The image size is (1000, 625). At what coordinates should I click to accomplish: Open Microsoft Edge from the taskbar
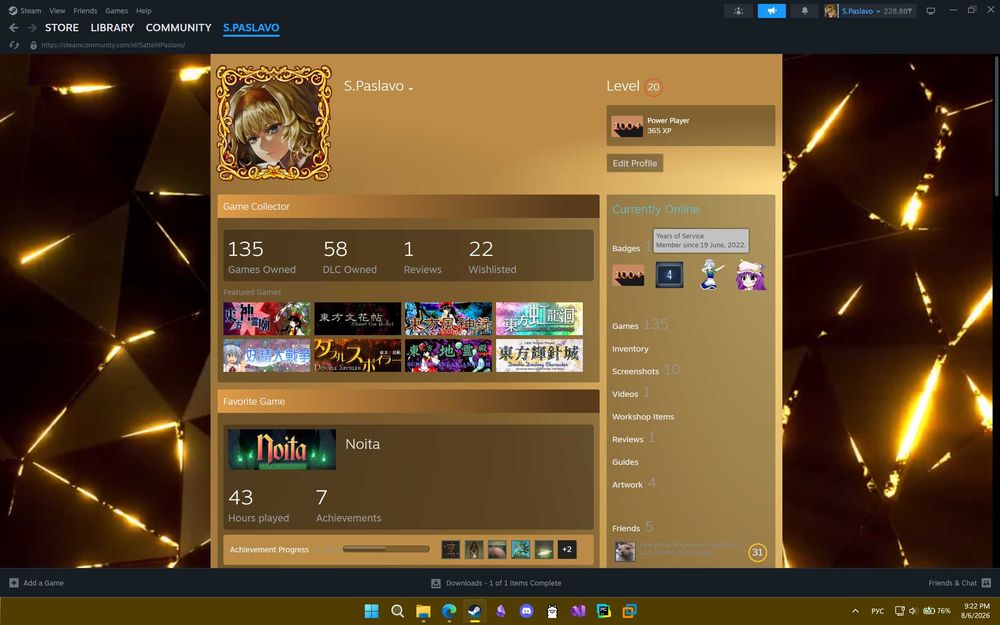[449, 611]
